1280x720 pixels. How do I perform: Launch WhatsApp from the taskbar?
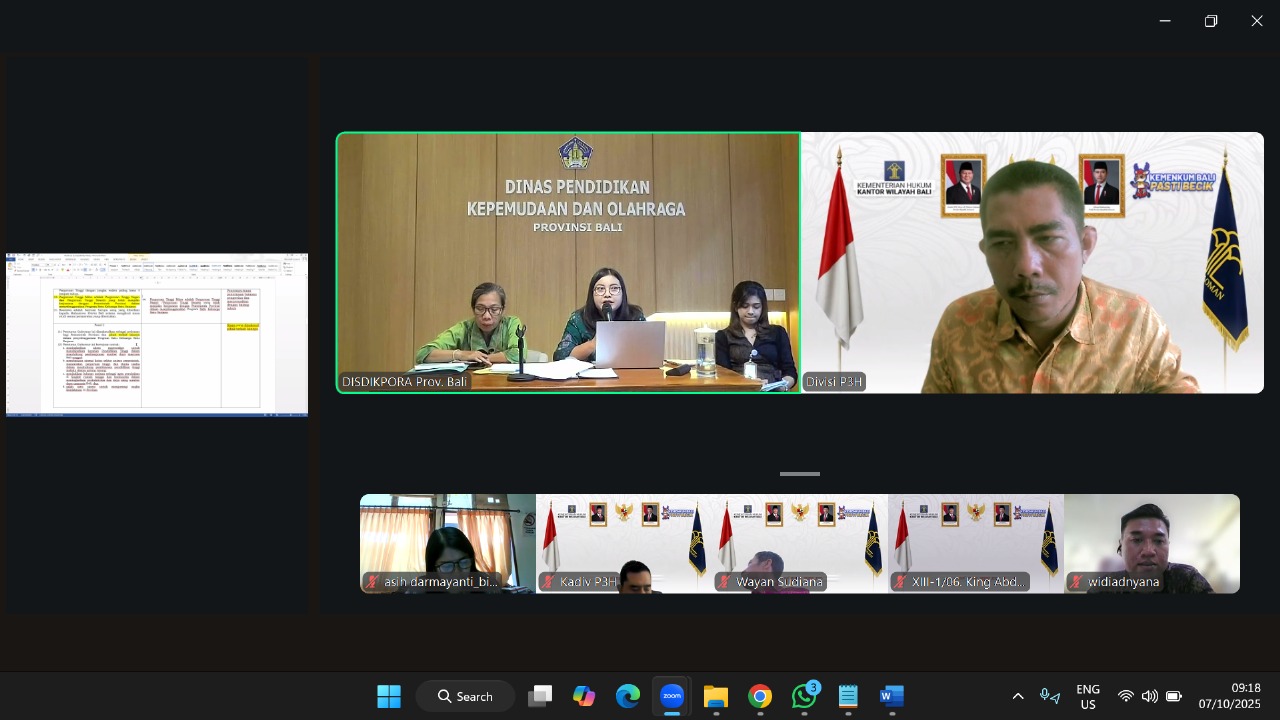pos(804,696)
